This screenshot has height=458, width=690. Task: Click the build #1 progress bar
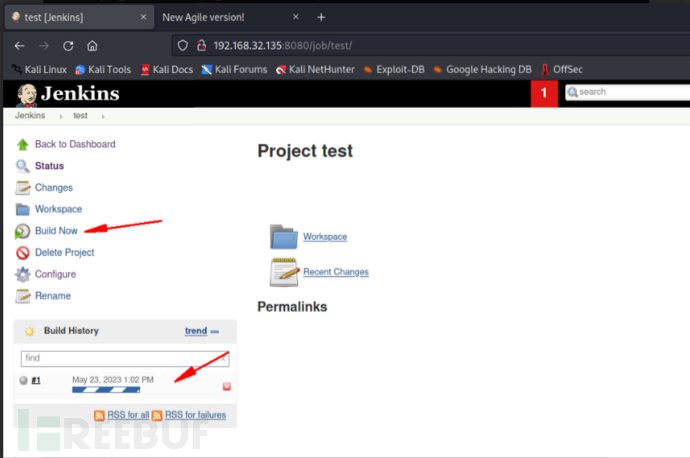coord(106,390)
